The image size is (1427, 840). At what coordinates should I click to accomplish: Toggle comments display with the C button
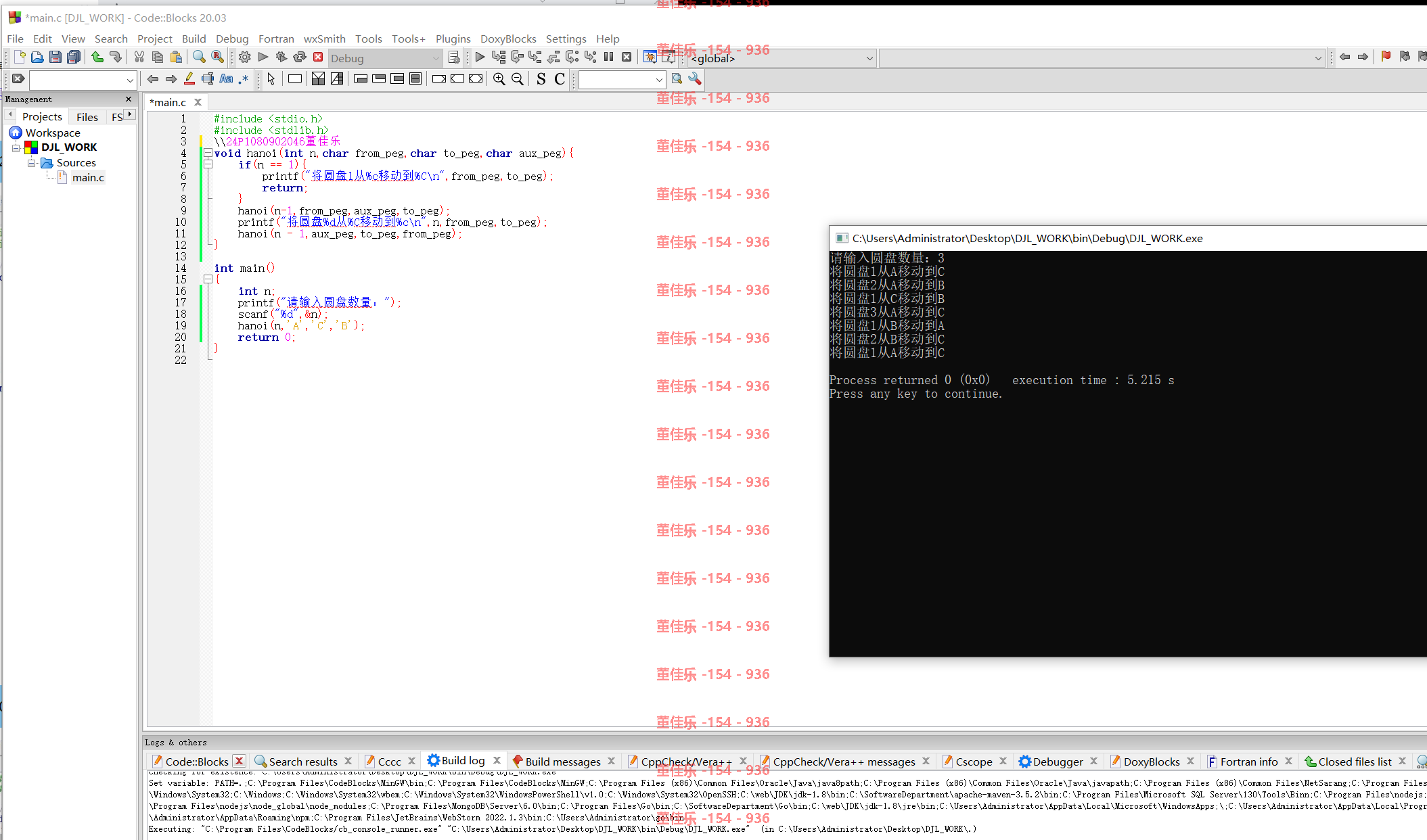[x=560, y=79]
